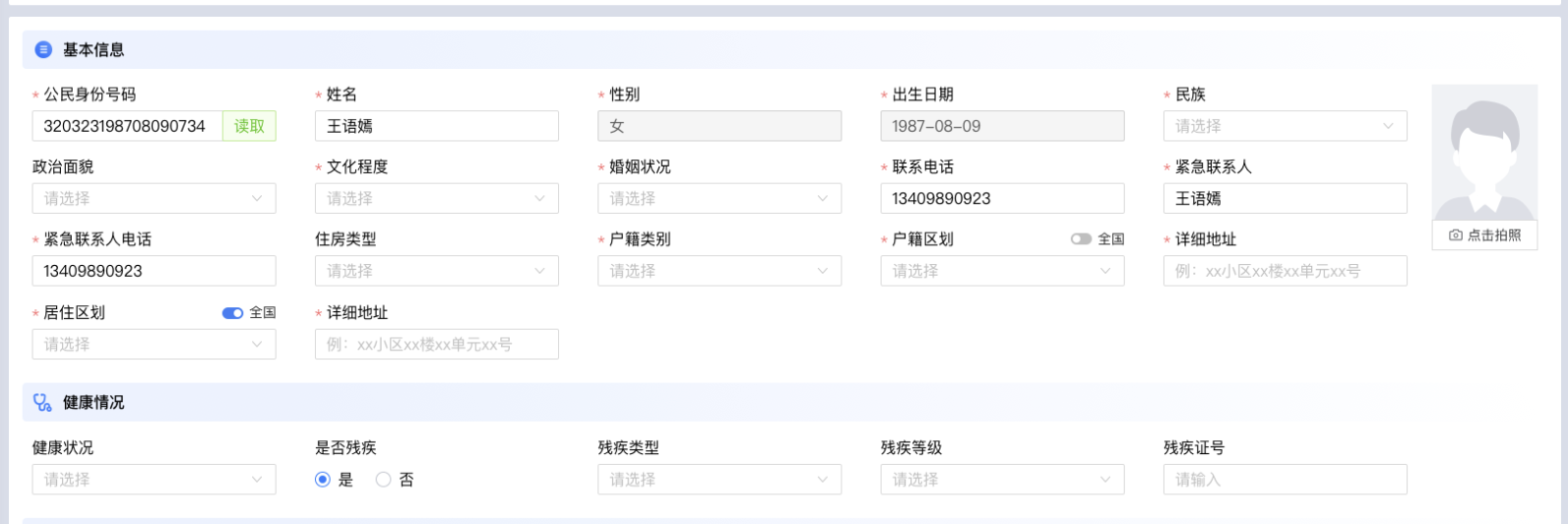Open the 住房类型 dropdown
Viewport: 1568px width, 524px height.
[436, 271]
